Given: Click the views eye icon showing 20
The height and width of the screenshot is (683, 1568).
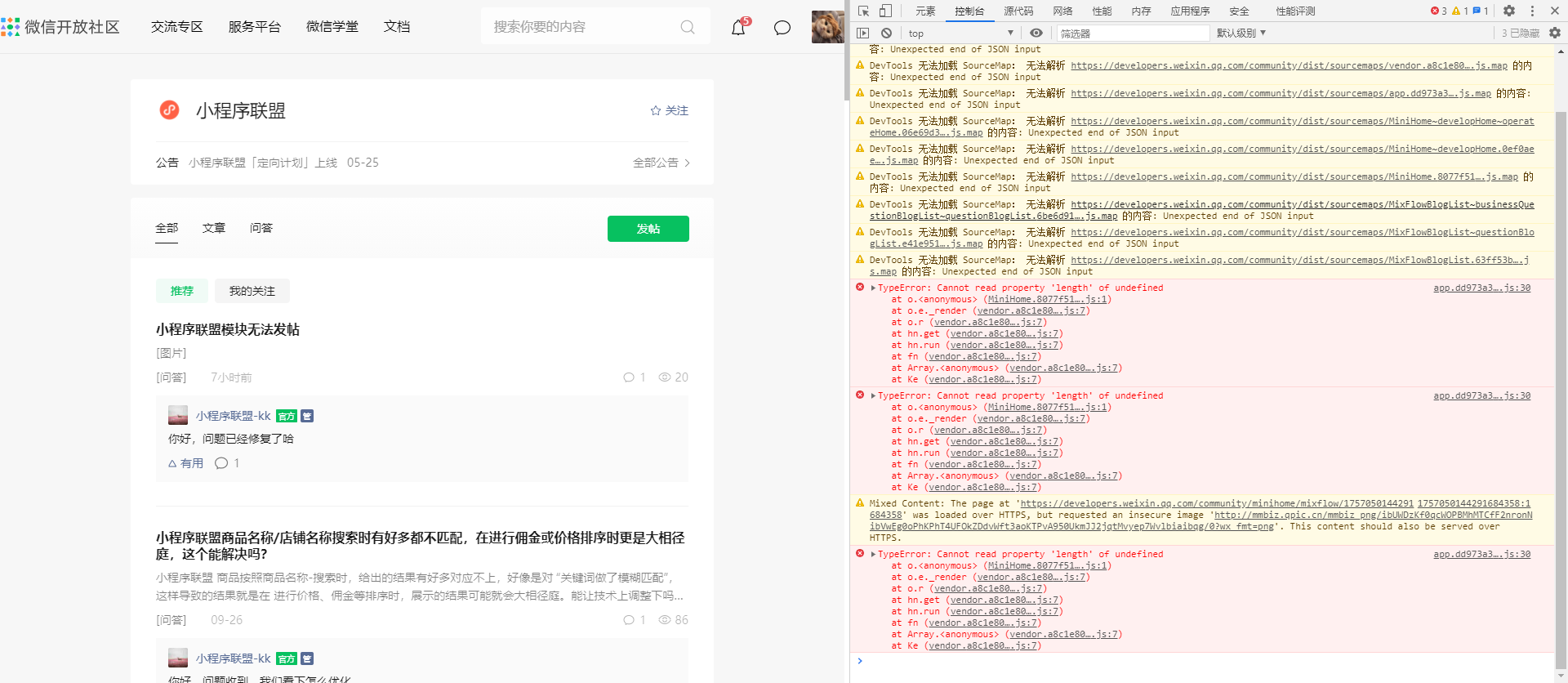Looking at the screenshot, I should [x=665, y=377].
